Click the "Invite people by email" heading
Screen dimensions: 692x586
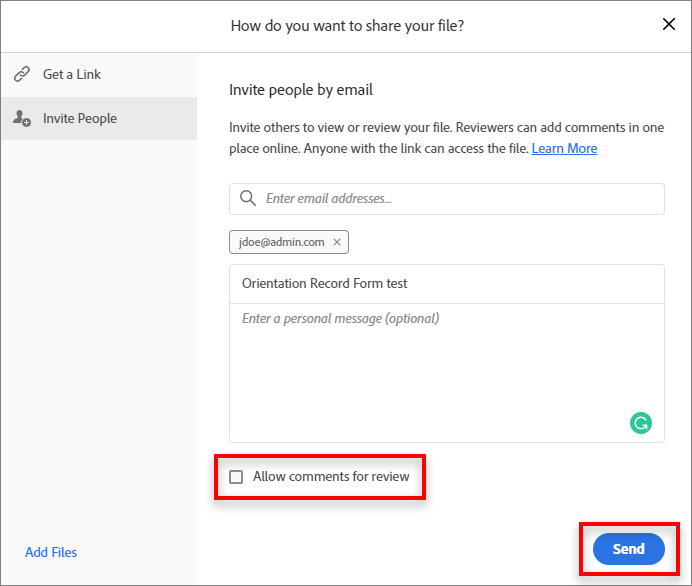coord(301,90)
